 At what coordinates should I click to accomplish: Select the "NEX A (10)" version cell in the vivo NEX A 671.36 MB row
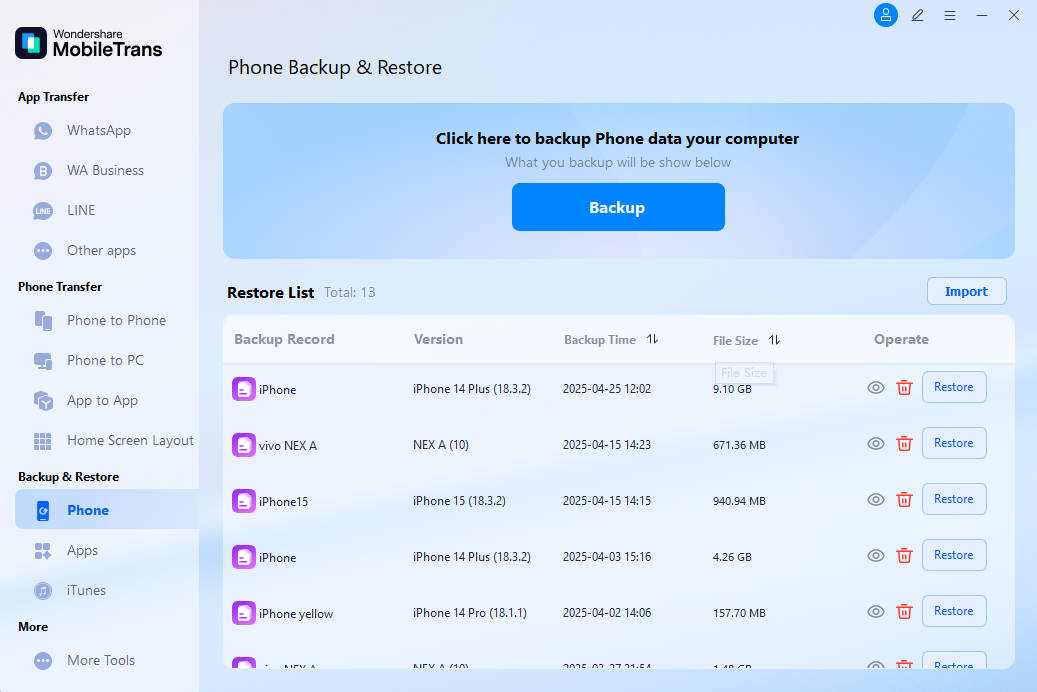coord(440,445)
